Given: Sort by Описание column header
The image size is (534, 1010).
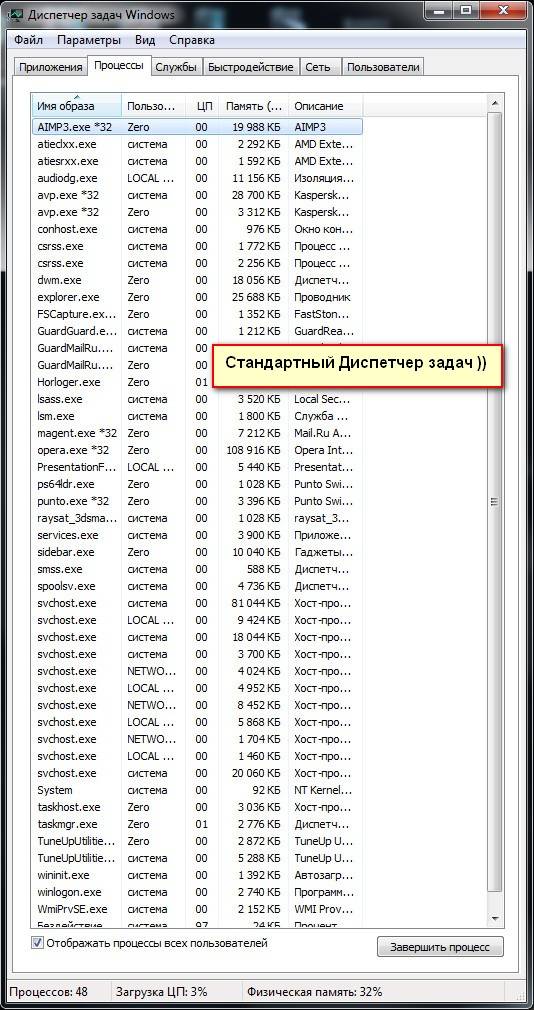Looking at the screenshot, I should 325,106.
